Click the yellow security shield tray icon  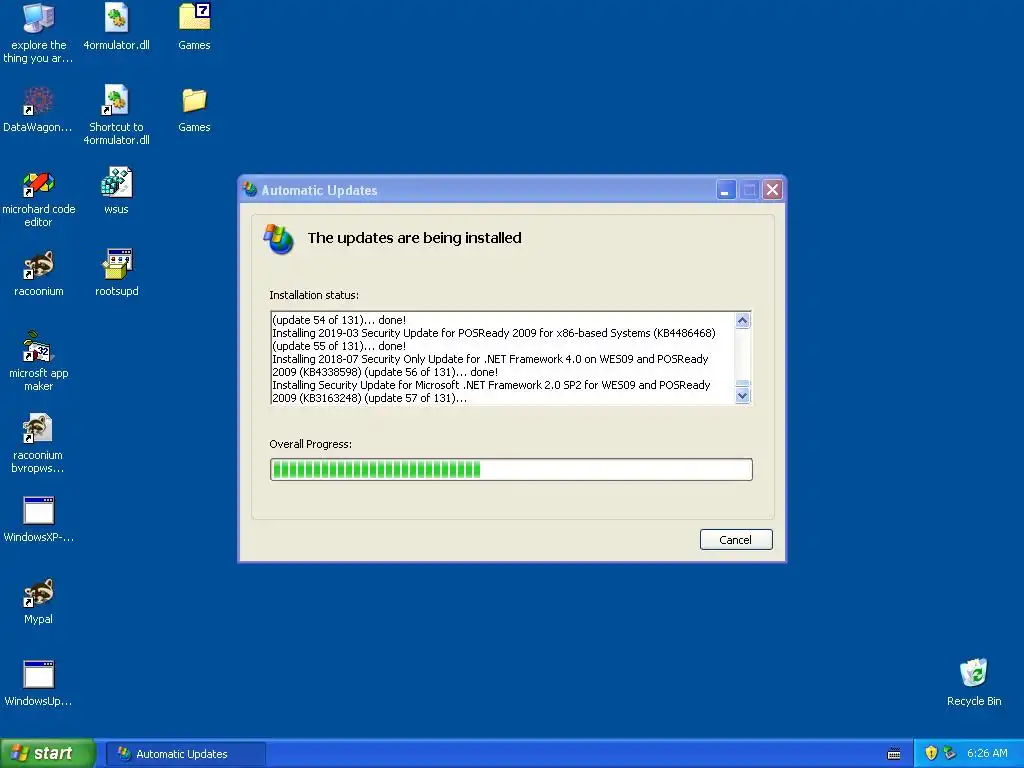click(931, 753)
